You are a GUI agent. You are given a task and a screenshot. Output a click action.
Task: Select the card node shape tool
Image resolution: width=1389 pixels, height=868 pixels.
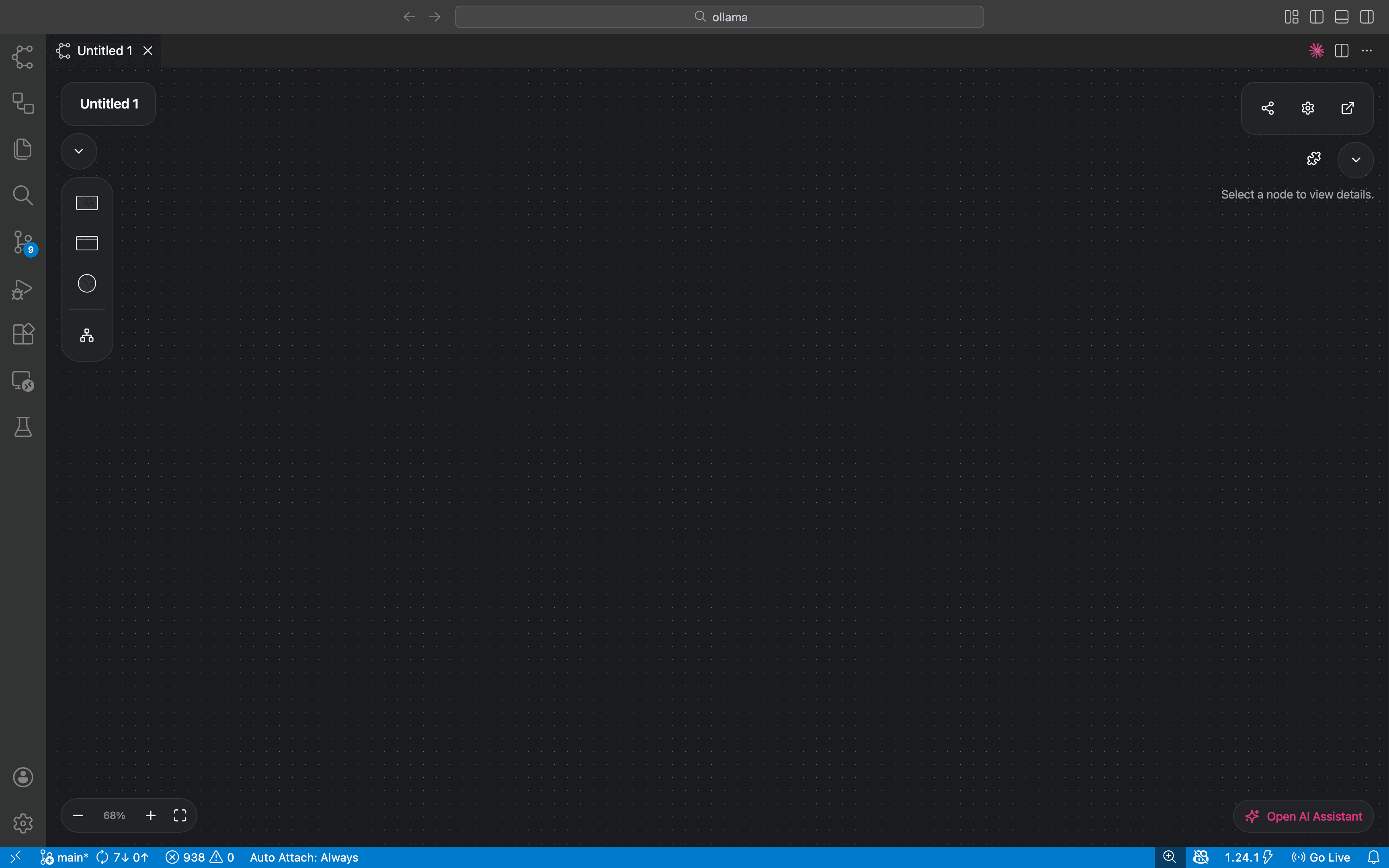86,242
